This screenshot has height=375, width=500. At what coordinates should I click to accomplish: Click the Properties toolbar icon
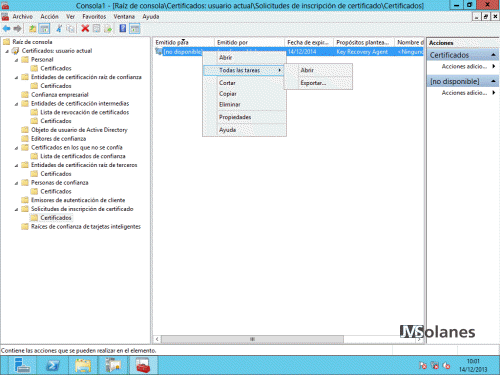click(97, 29)
